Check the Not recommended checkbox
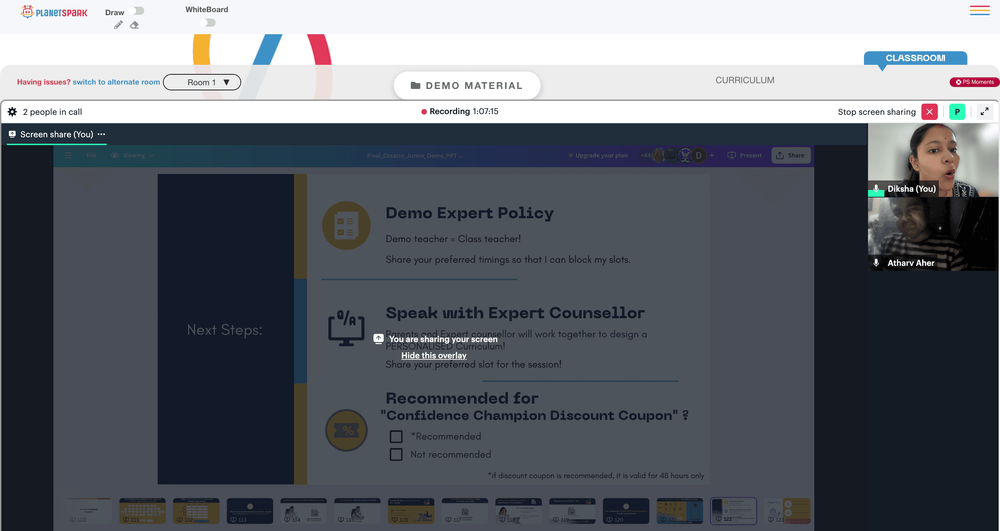1000x531 pixels. click(x=396, y=455)
